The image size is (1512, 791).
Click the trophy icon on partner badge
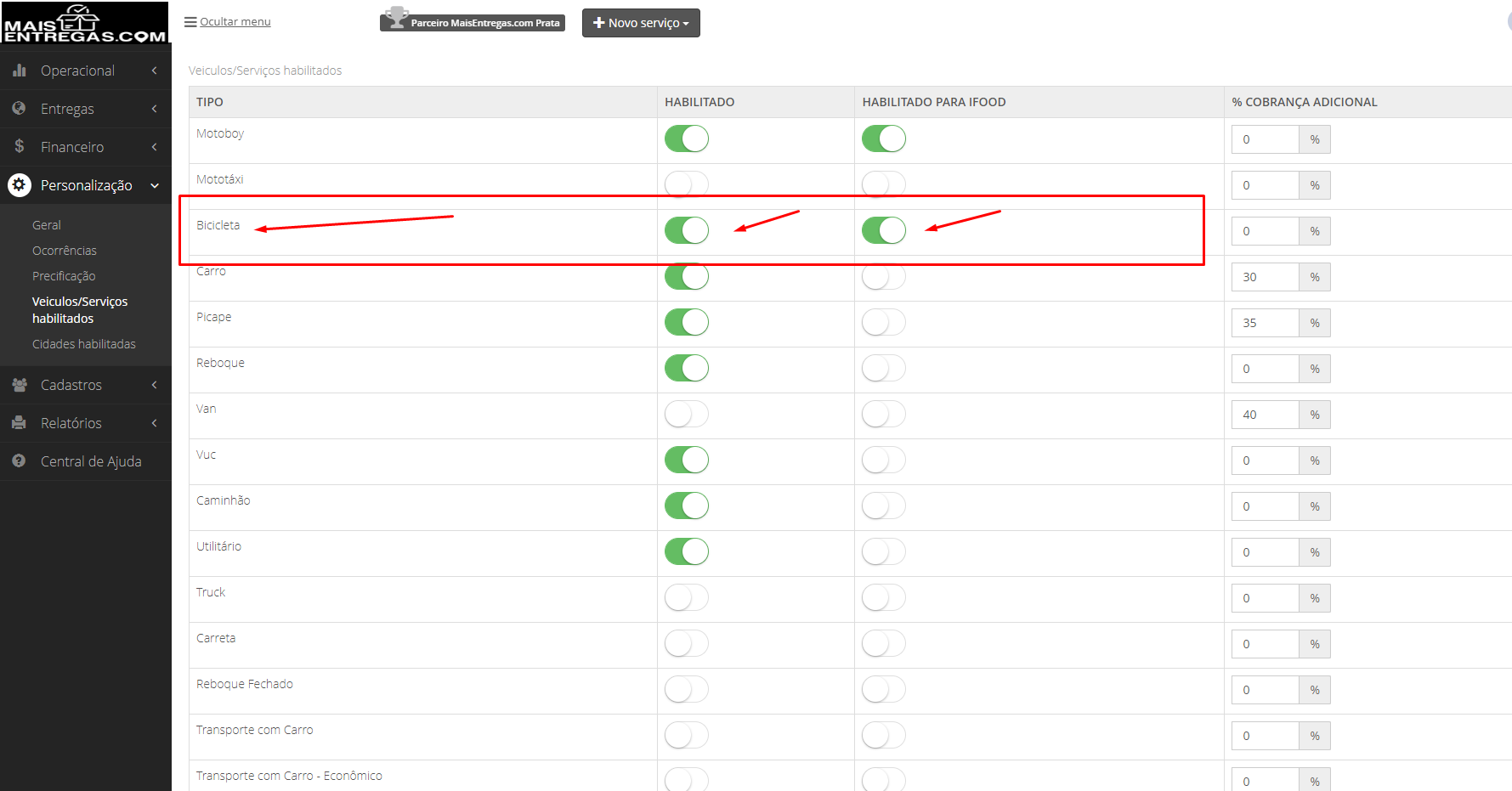coord(396,18)
